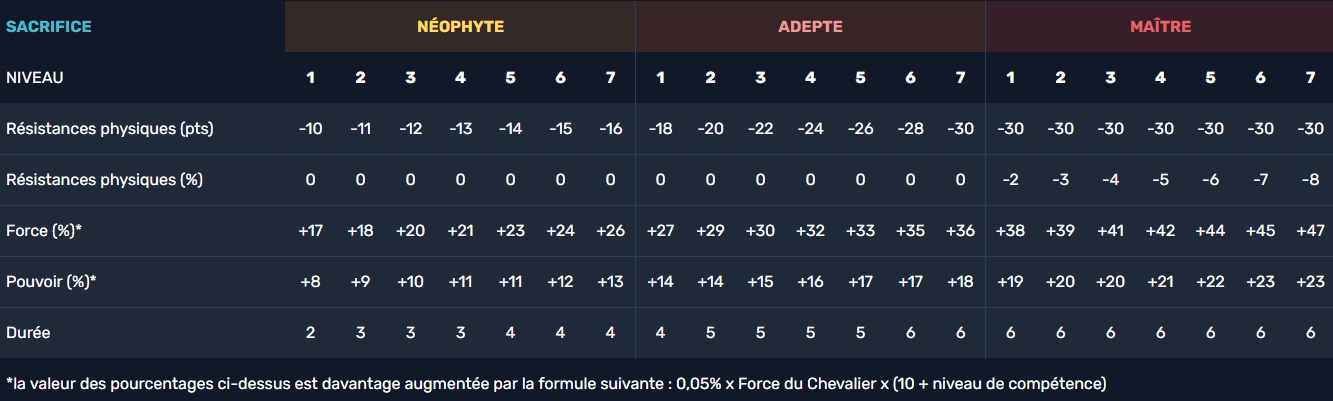Click the +8 Pouvoir value
Screen dimensions: 1333x401
310,282
